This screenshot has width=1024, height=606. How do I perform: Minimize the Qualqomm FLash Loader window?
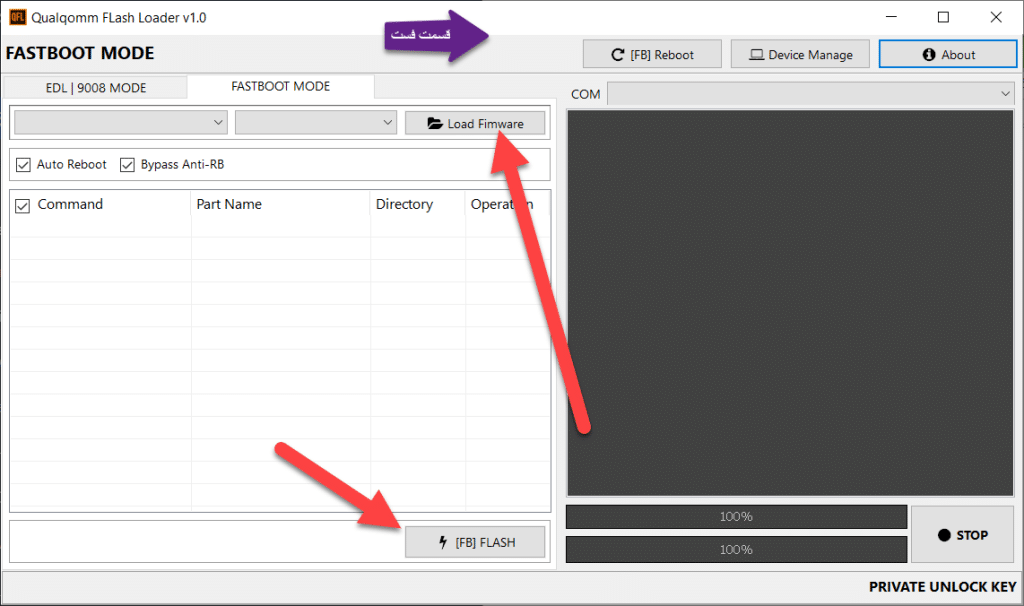click(x=891, y=17)
